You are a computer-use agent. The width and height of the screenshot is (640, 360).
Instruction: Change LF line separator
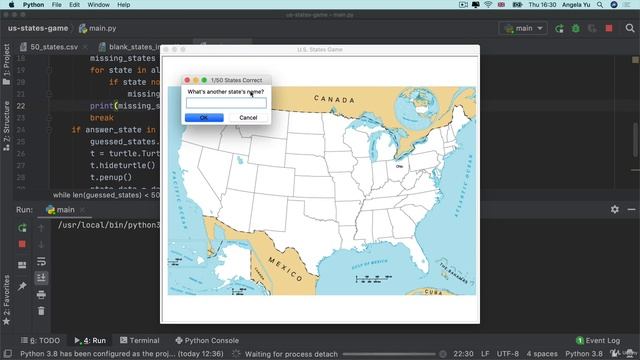485,354
